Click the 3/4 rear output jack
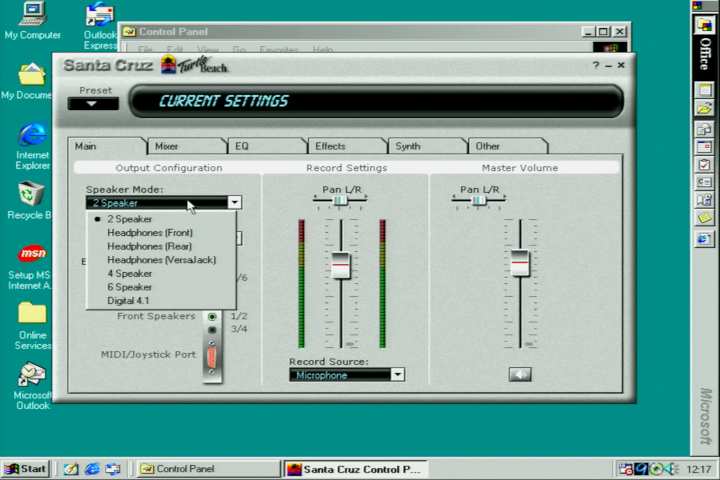Screen dimensions: 720x480 (x=212, y=330)
